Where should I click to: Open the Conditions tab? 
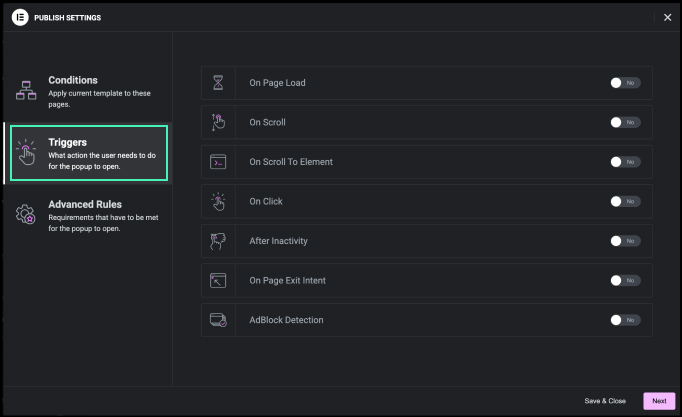[x=88, y=91]
